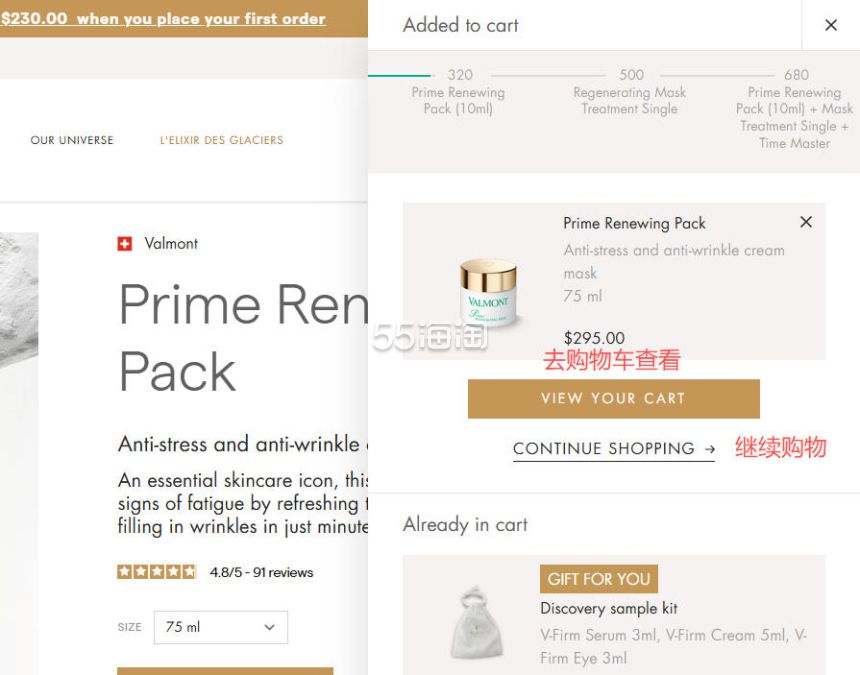Click the Swiss flag icon beside Valmont
This screenshot has height=675, width=860.
(x=125, y=243)
